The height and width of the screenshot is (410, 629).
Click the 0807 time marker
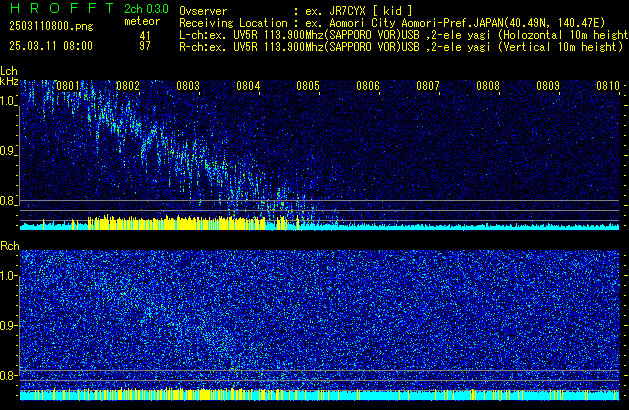point(428,86)
